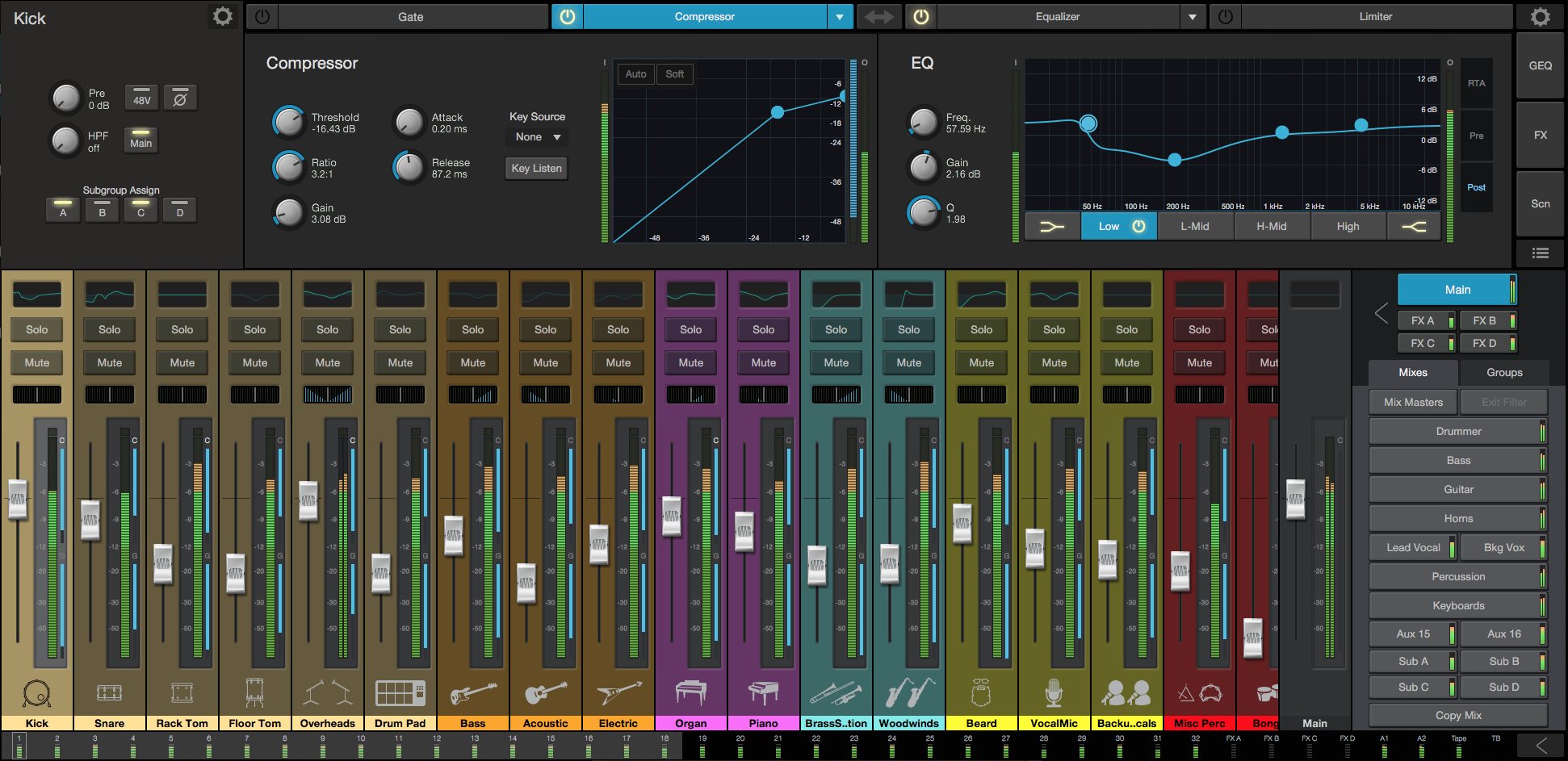The height and width of the screenshot is (761, 1568).
Task: Click the Organ channel icon
Action: [x=690, y=692]
